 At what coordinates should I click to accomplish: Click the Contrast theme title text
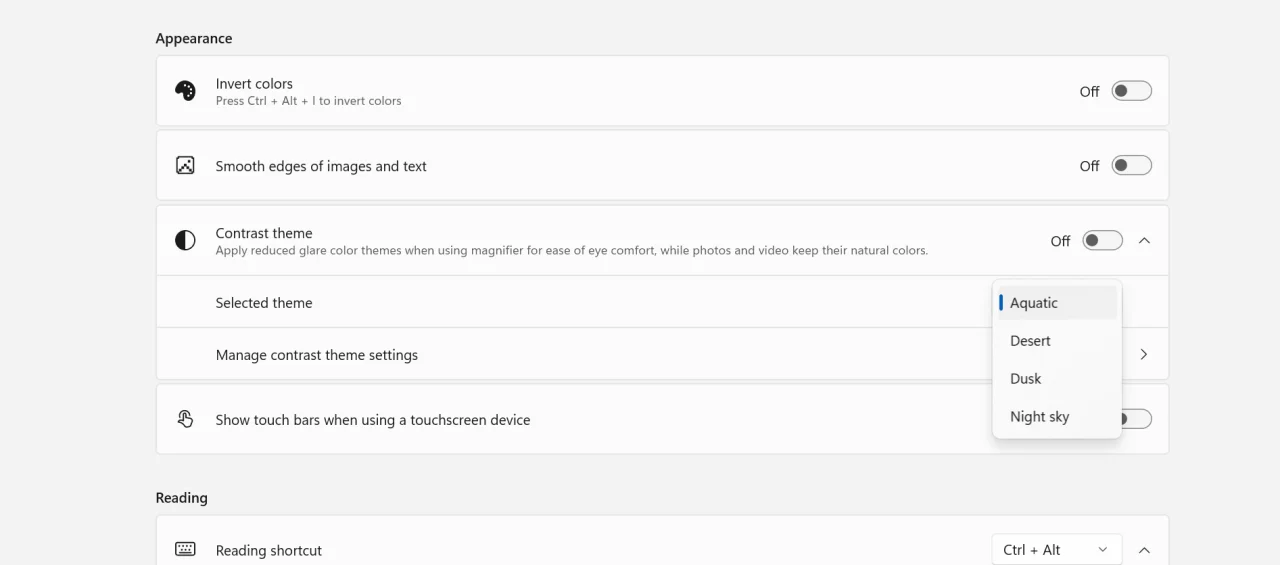click(264, 233)
